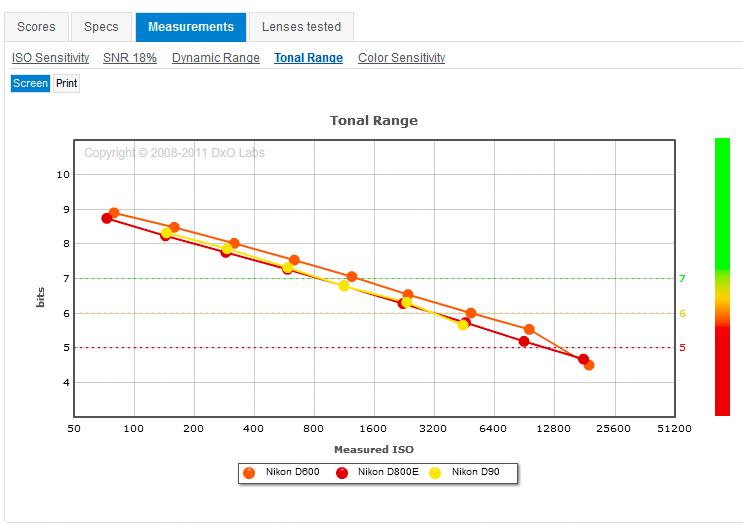
Task: Switch to the Specs tab
Action: point(101,27)
